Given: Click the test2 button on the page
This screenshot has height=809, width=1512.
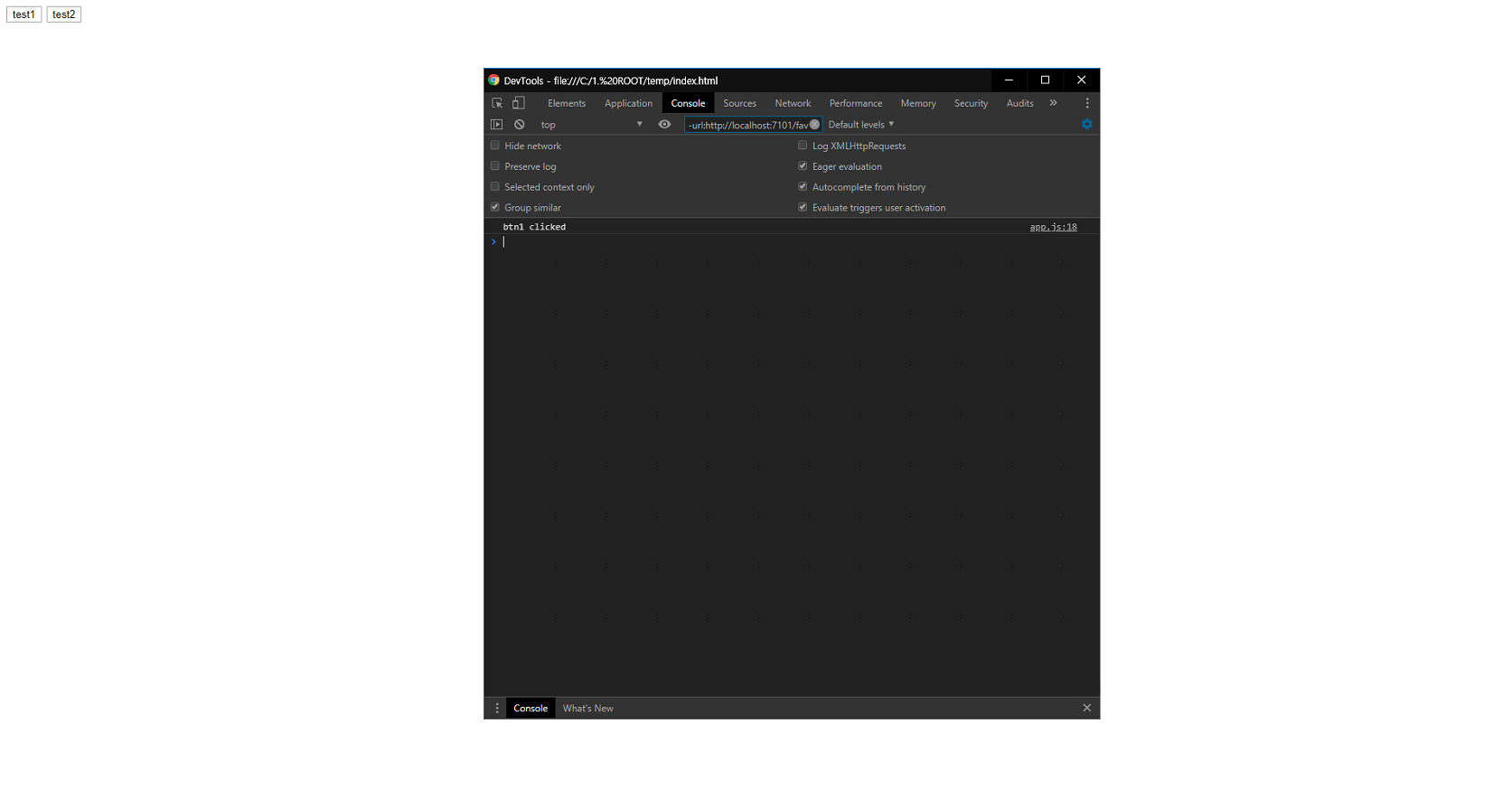Looking at the screenshot, I should click(64, 14).
